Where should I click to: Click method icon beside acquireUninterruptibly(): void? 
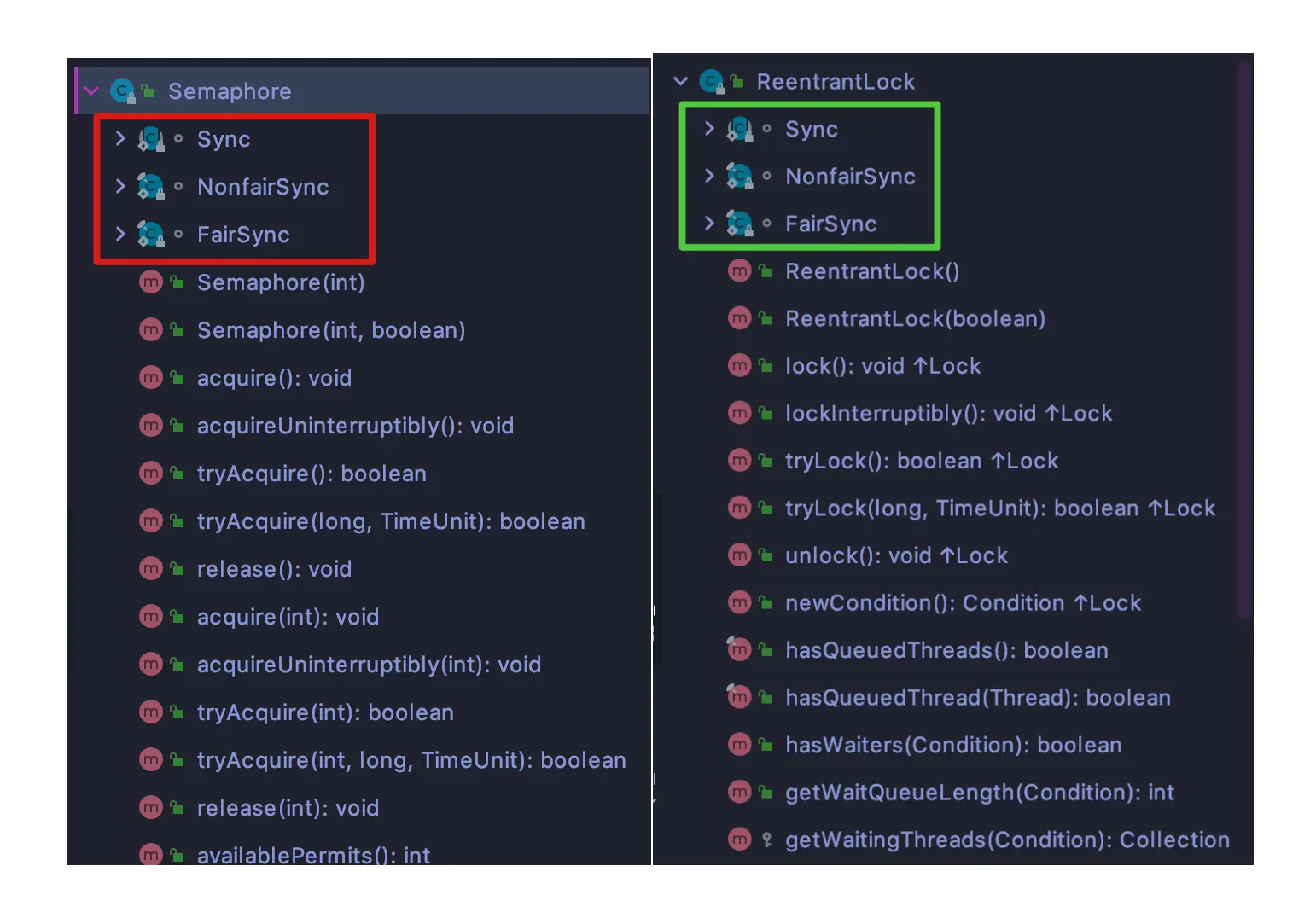coord(151,425)
